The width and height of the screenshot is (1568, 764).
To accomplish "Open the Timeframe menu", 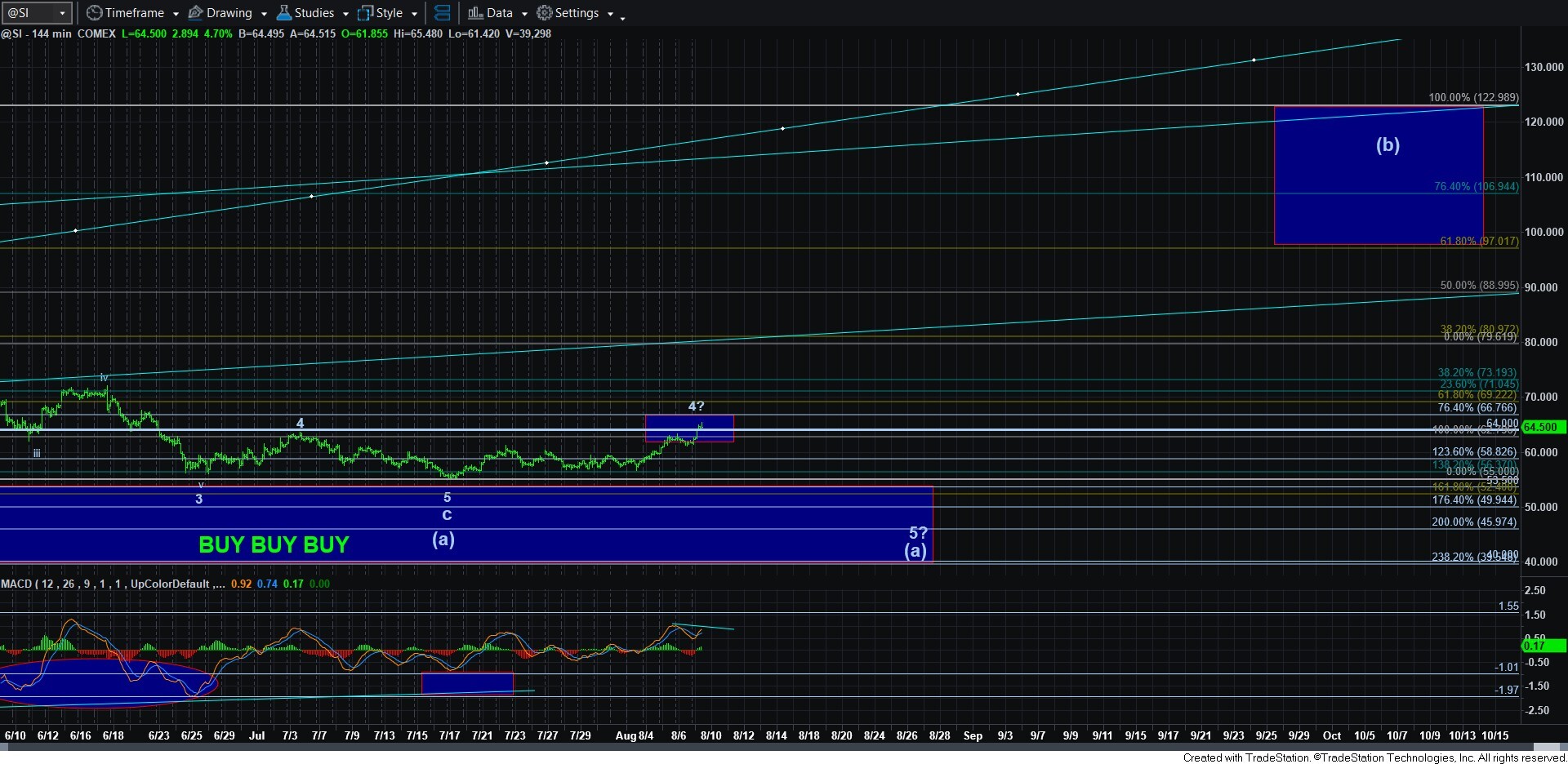I will point(126,13).
